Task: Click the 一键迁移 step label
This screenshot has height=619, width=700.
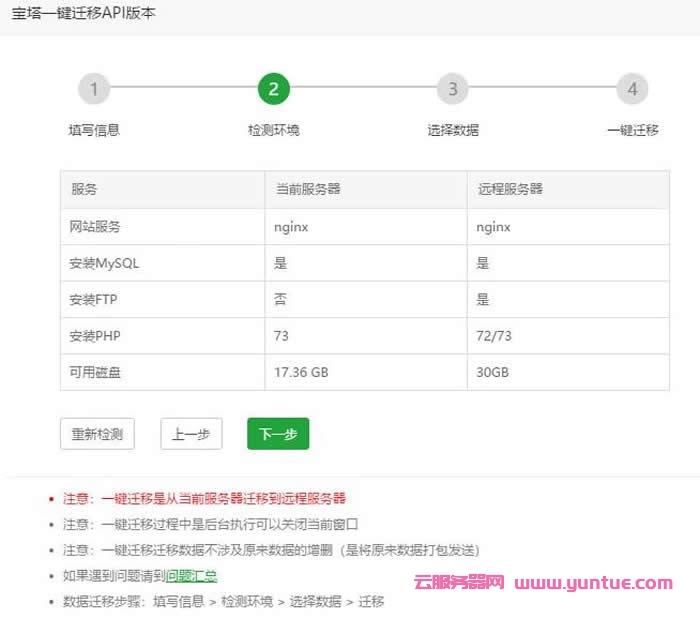Action: click(x=632, y=130)
